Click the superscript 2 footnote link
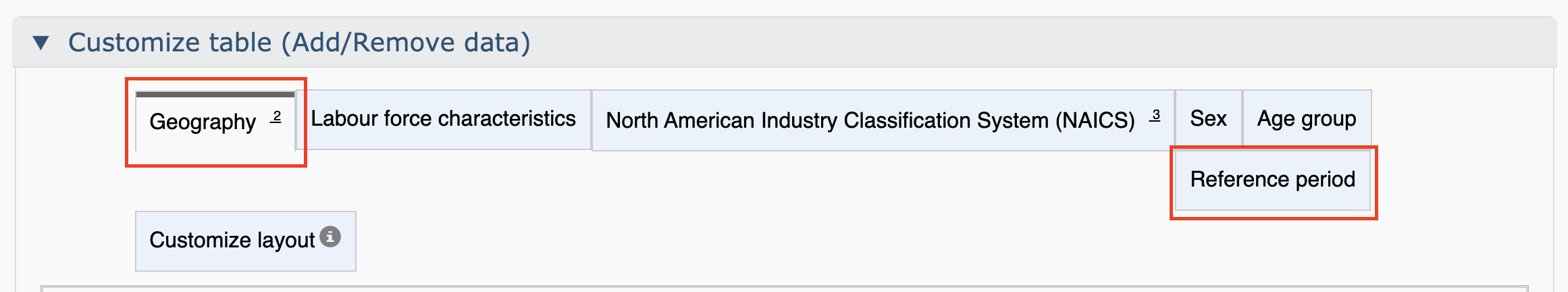1568x292 pixels. tap(276, 117)
